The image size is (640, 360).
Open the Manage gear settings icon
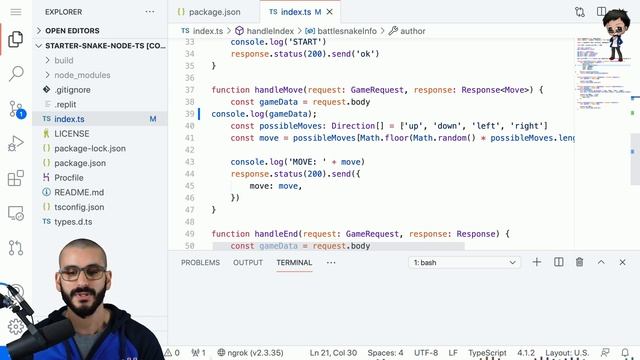16,327
